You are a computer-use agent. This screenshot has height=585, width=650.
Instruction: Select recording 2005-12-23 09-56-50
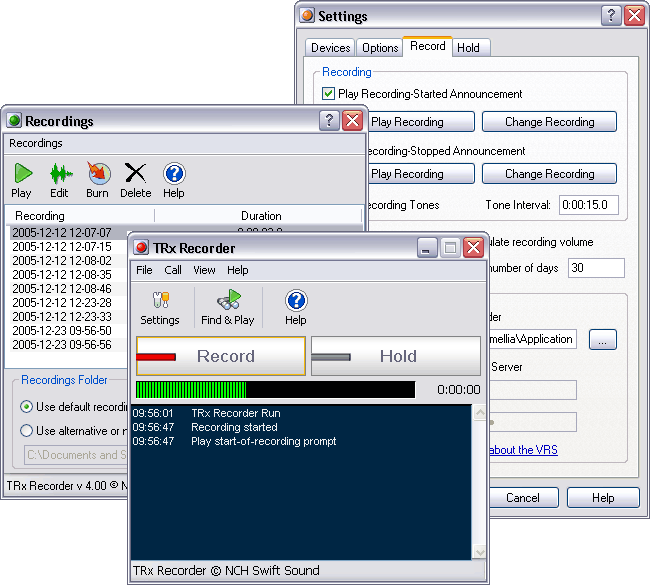[62, 331]
